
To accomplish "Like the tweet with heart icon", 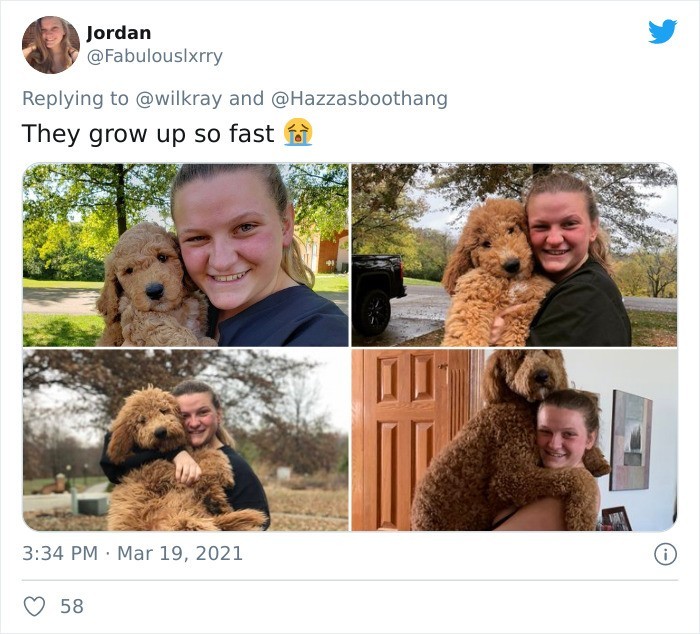I will pyautogui.click(x=34, y=606).
